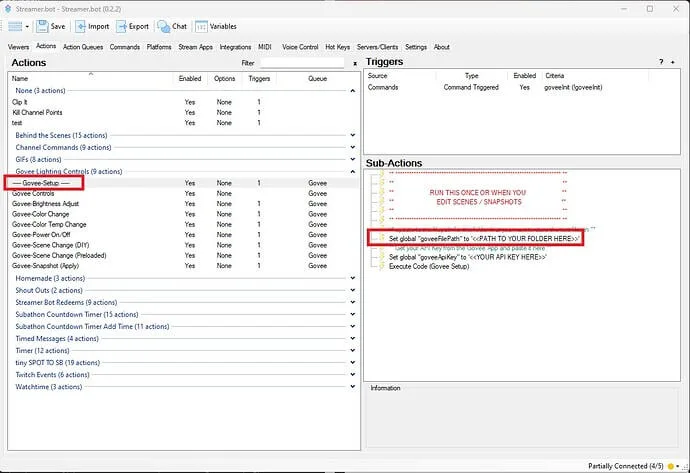Sort actions by the Queue column header

tap(318, 79)
